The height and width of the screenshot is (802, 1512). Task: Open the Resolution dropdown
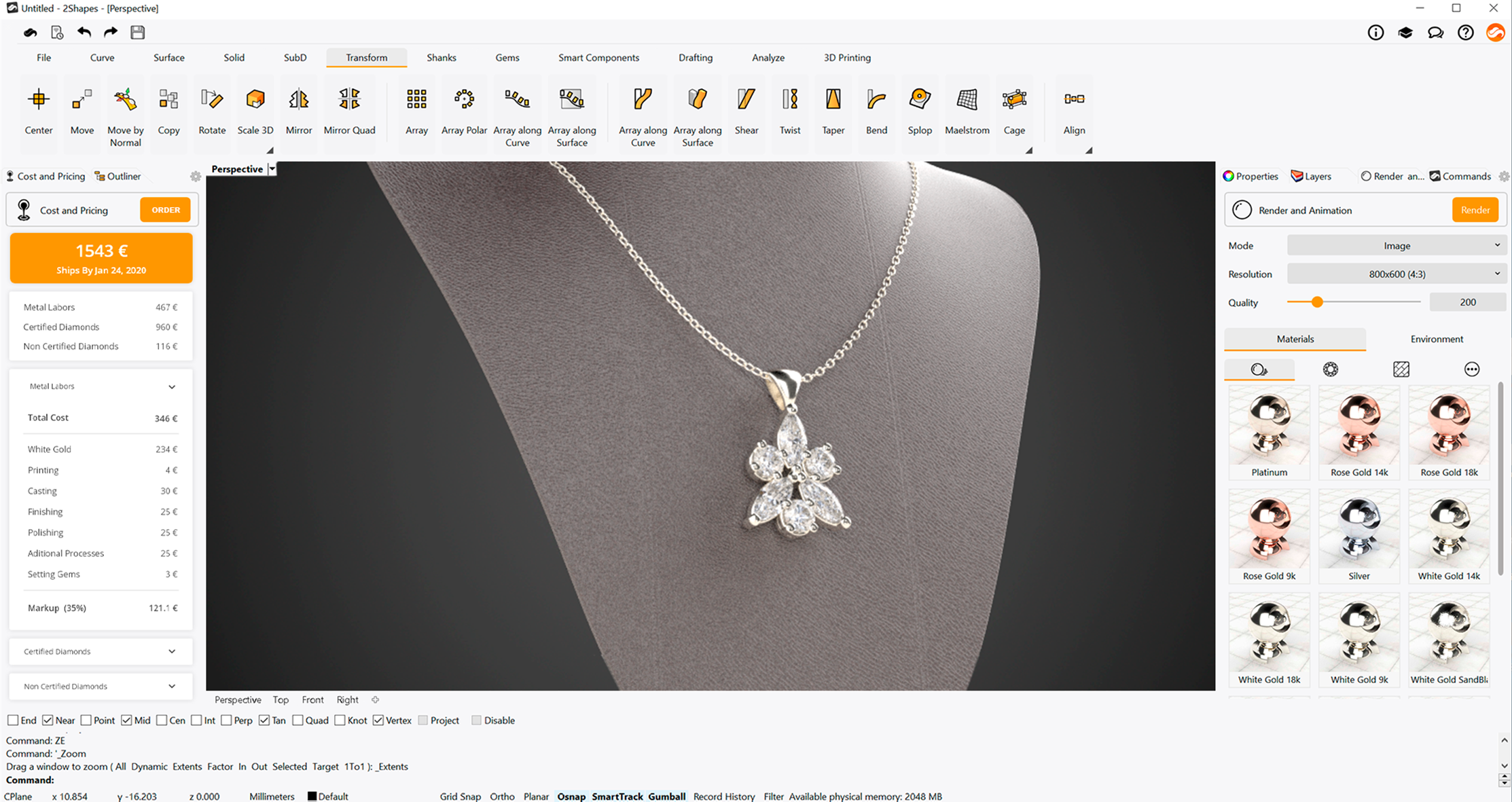tap(1397, 274)
